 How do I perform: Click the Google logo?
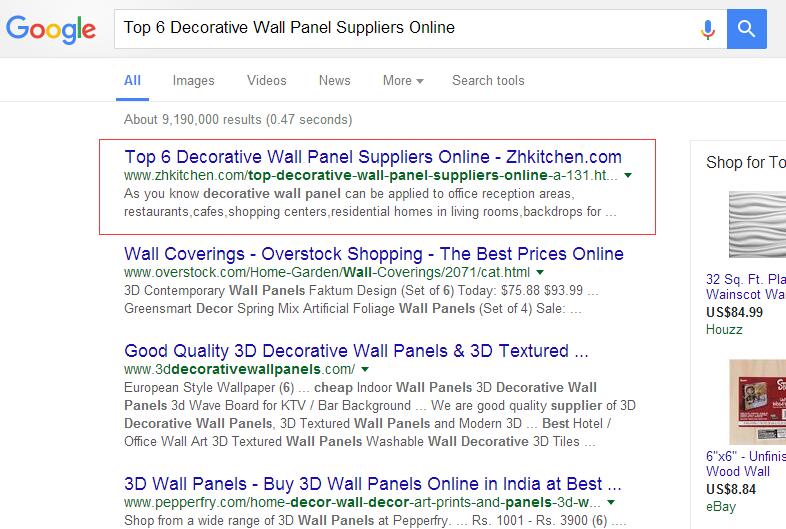[51, 29]
